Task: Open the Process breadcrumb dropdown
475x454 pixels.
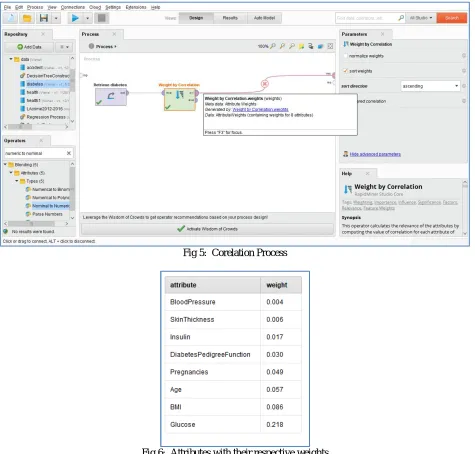Action: coord(103,46)
